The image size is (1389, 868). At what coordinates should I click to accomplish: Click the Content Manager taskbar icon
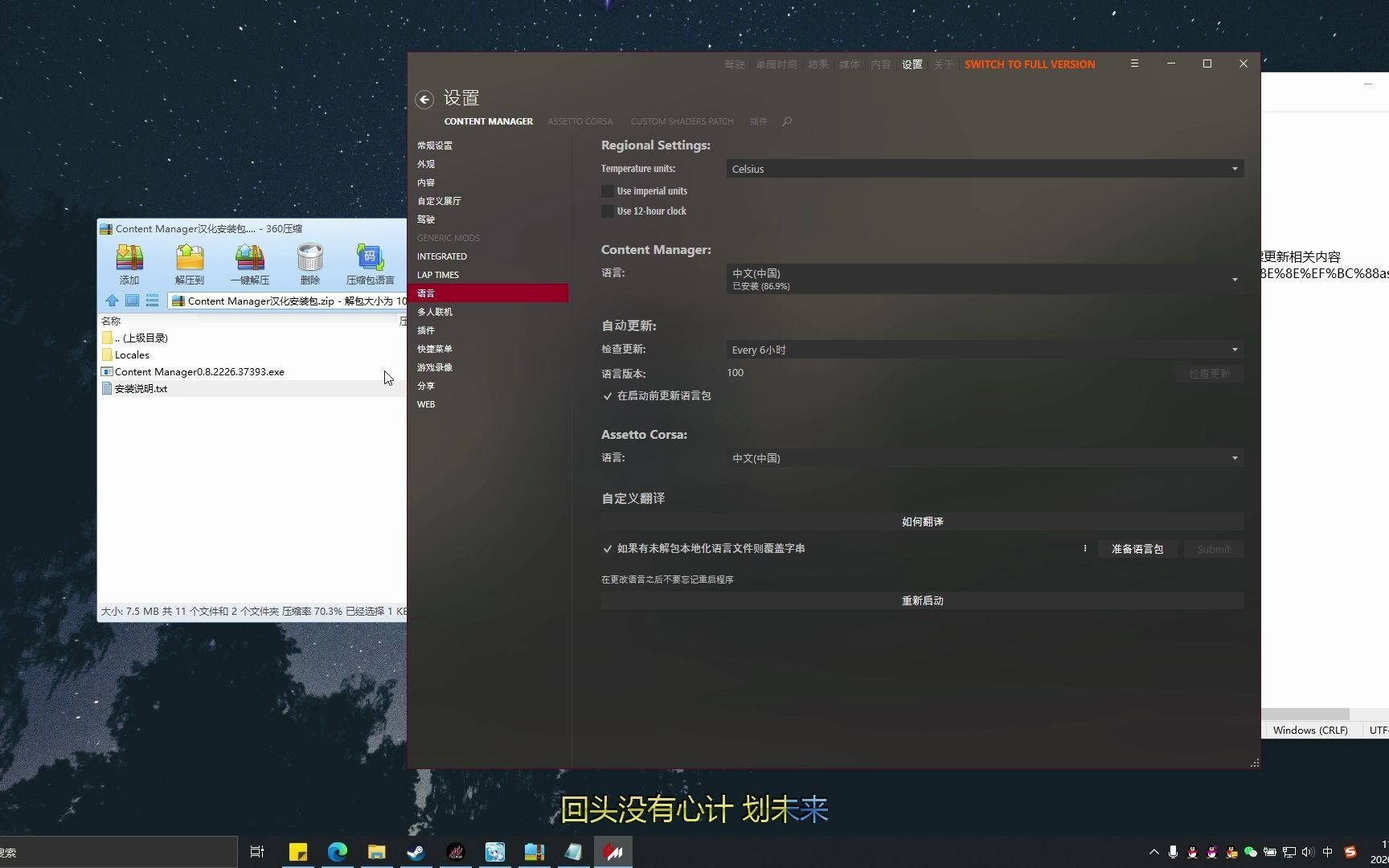coord(613,852)
